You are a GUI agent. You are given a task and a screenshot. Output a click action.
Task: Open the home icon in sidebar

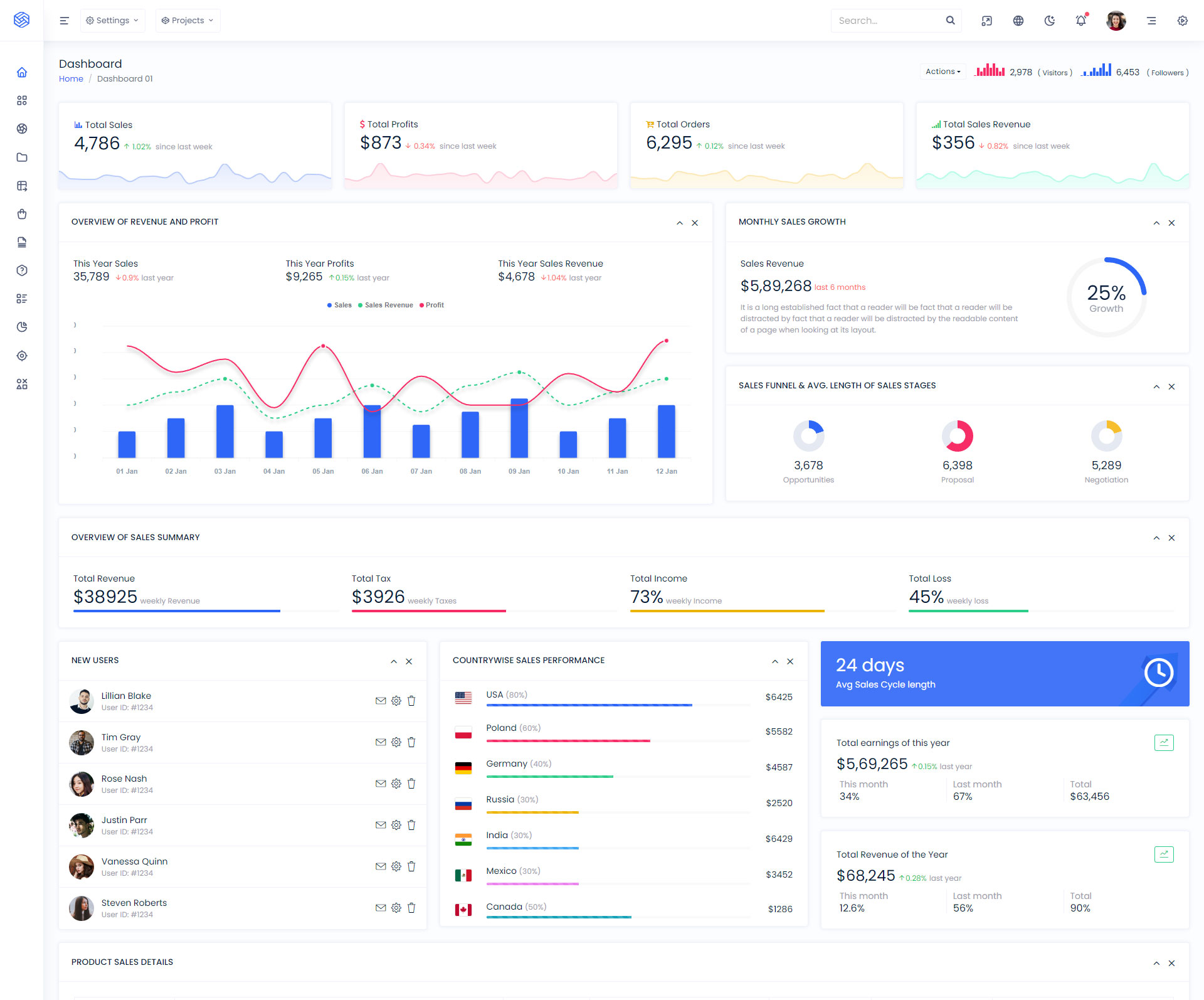22,72
